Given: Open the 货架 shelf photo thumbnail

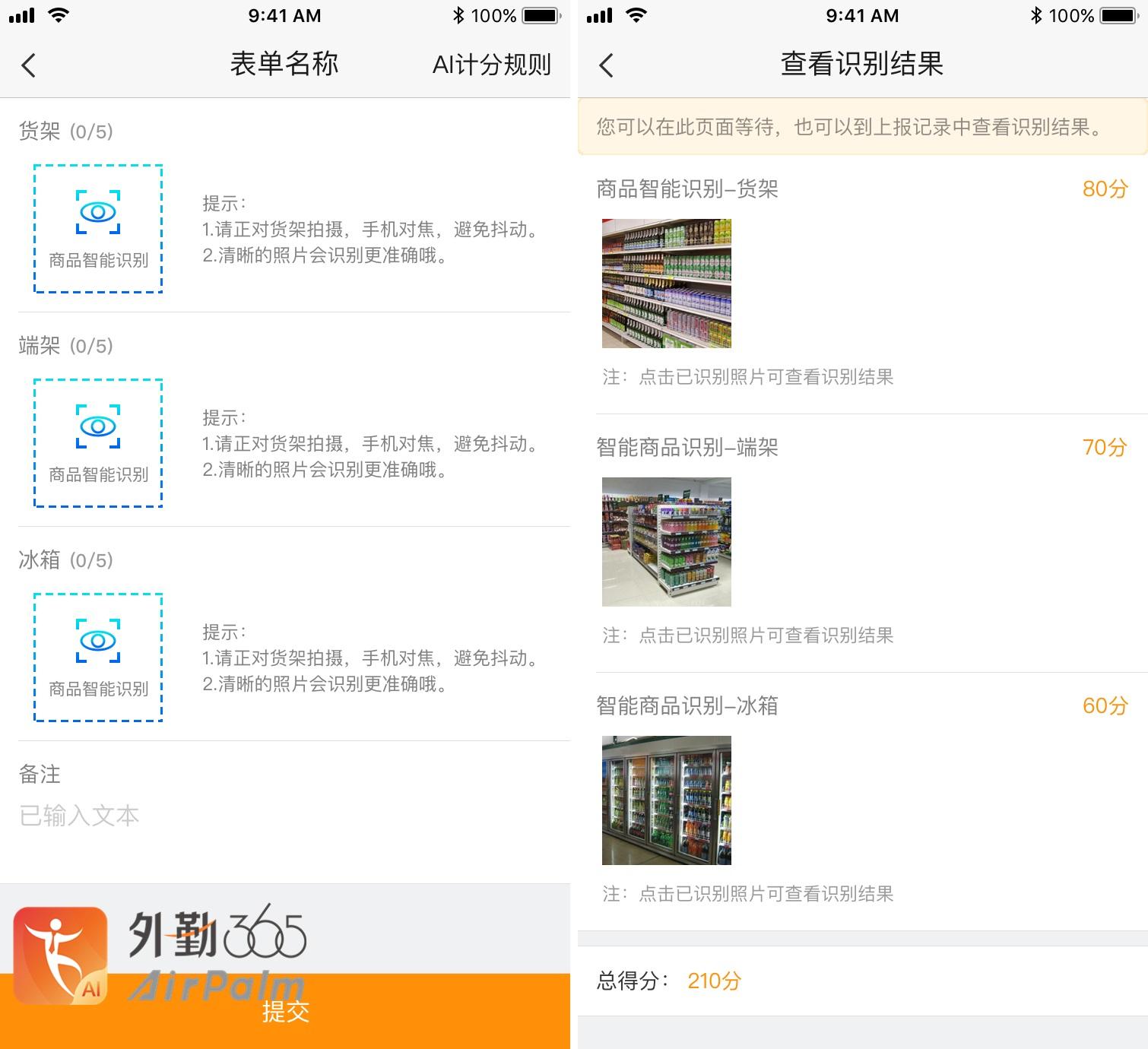Looking at the screenshot, I should click(666, 284).
